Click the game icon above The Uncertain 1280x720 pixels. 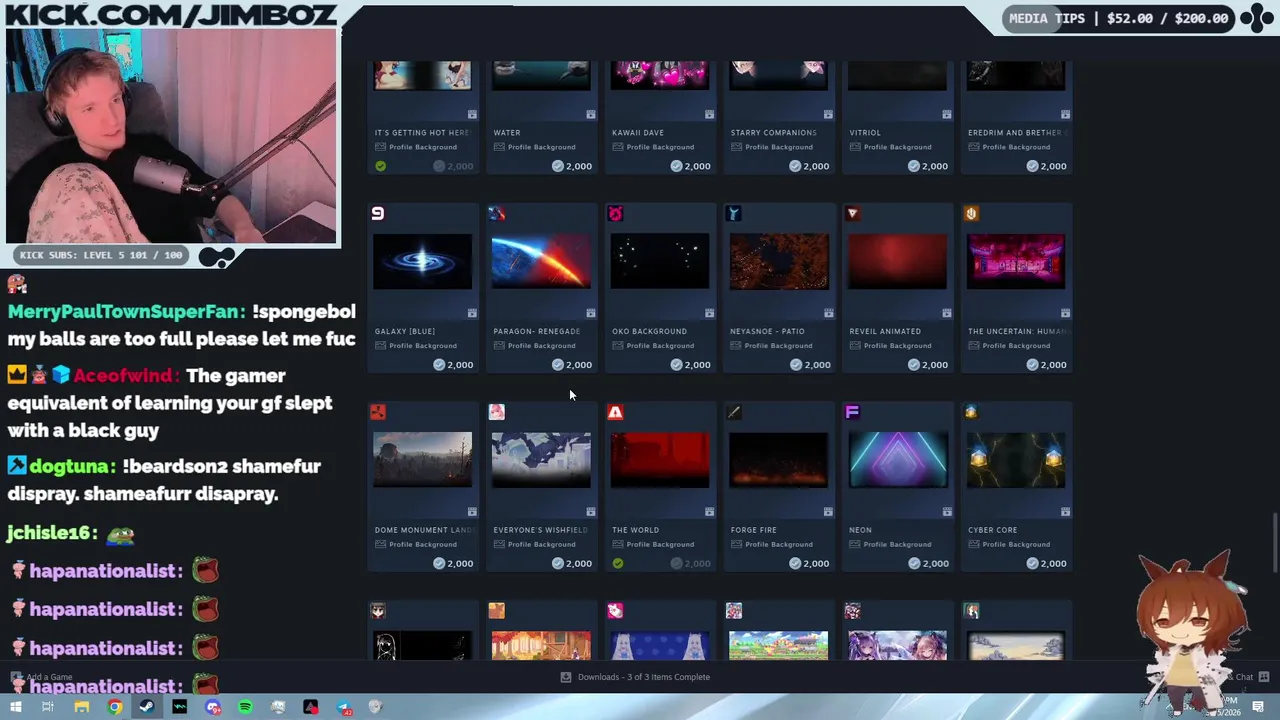tap(971, 213)
